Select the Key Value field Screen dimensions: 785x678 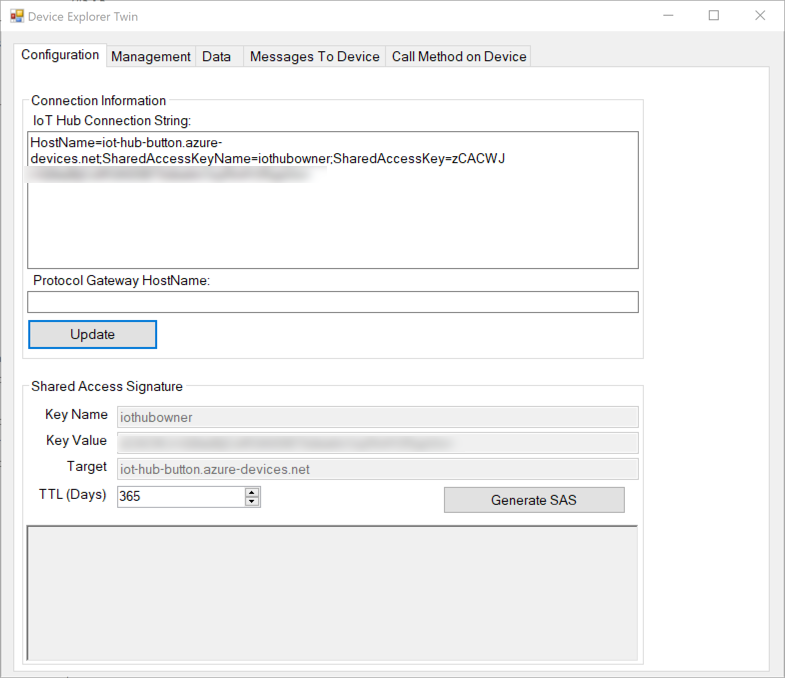[377, 442]
